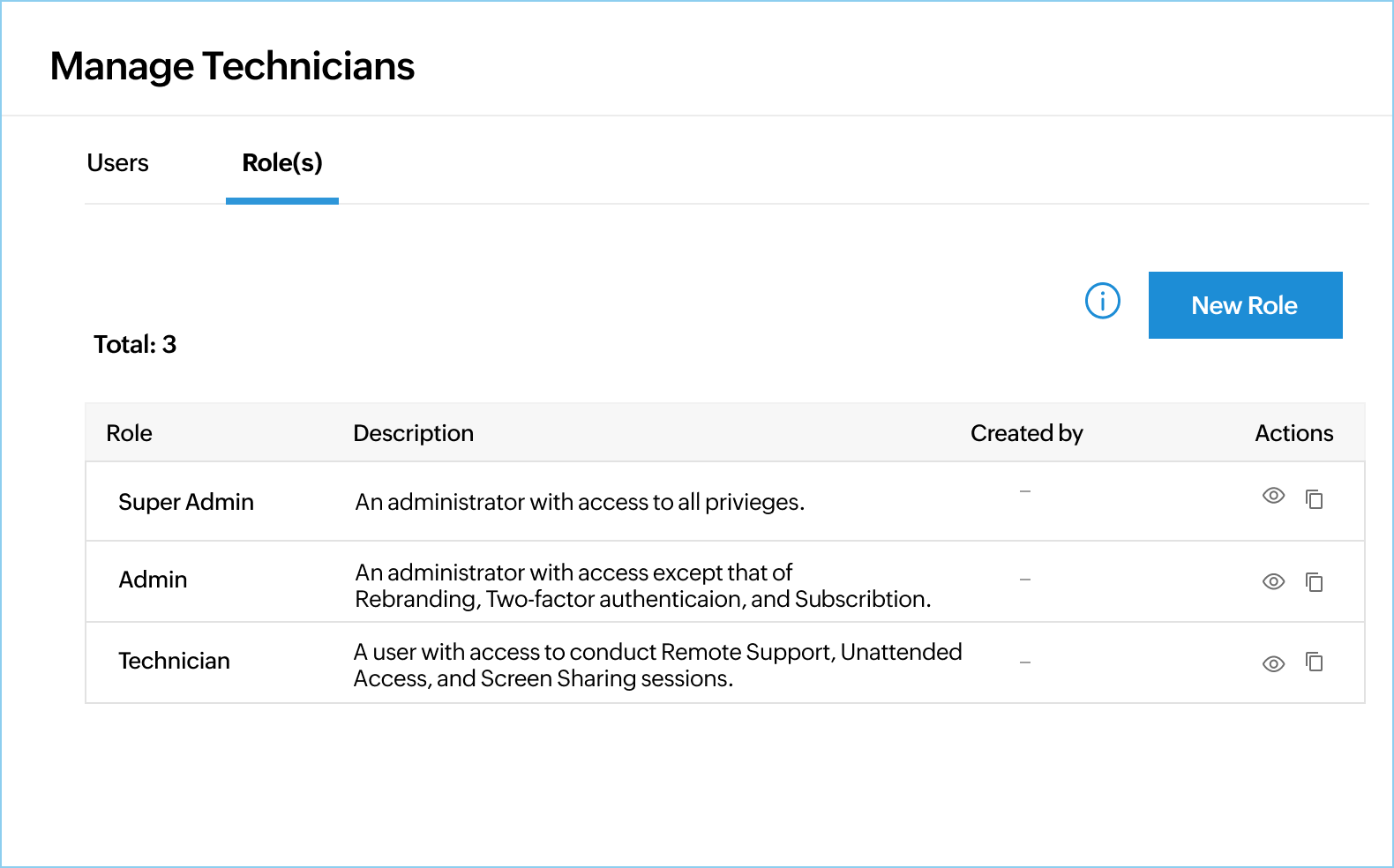Clone the Super Admin role
This screenshot has width=1394, height=868.
pyautogui.click(x=1315, y=498)
